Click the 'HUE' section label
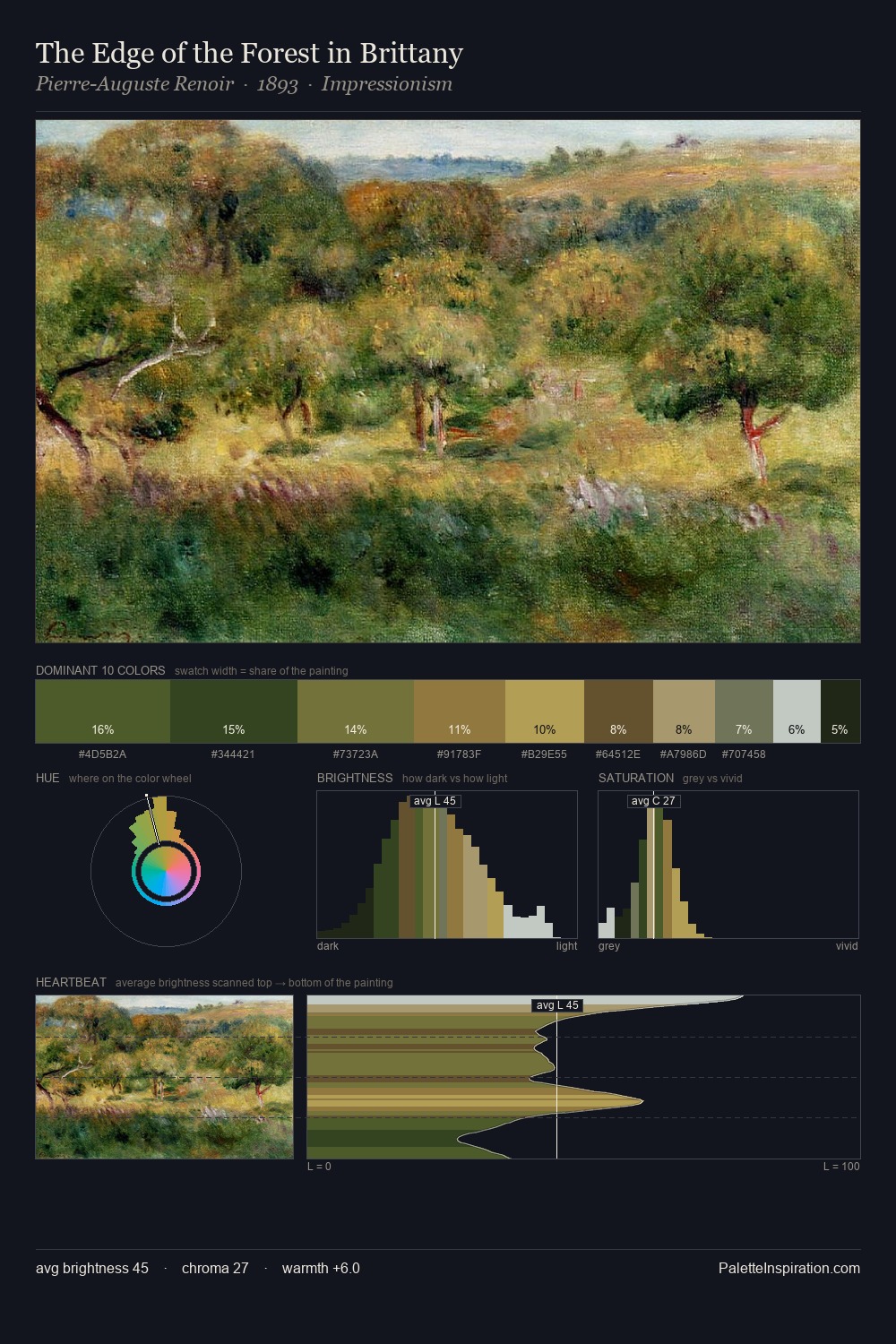 pyautogui.click(x=47, y=778)
